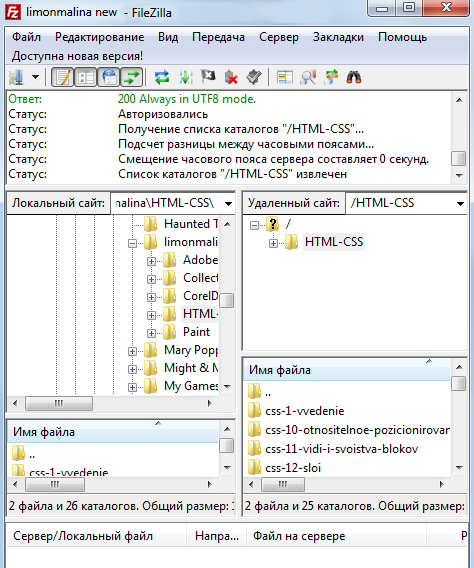Screen dimensions: 474x568
Task: Expand the Might & M folder
Action: tap(133, 369)
